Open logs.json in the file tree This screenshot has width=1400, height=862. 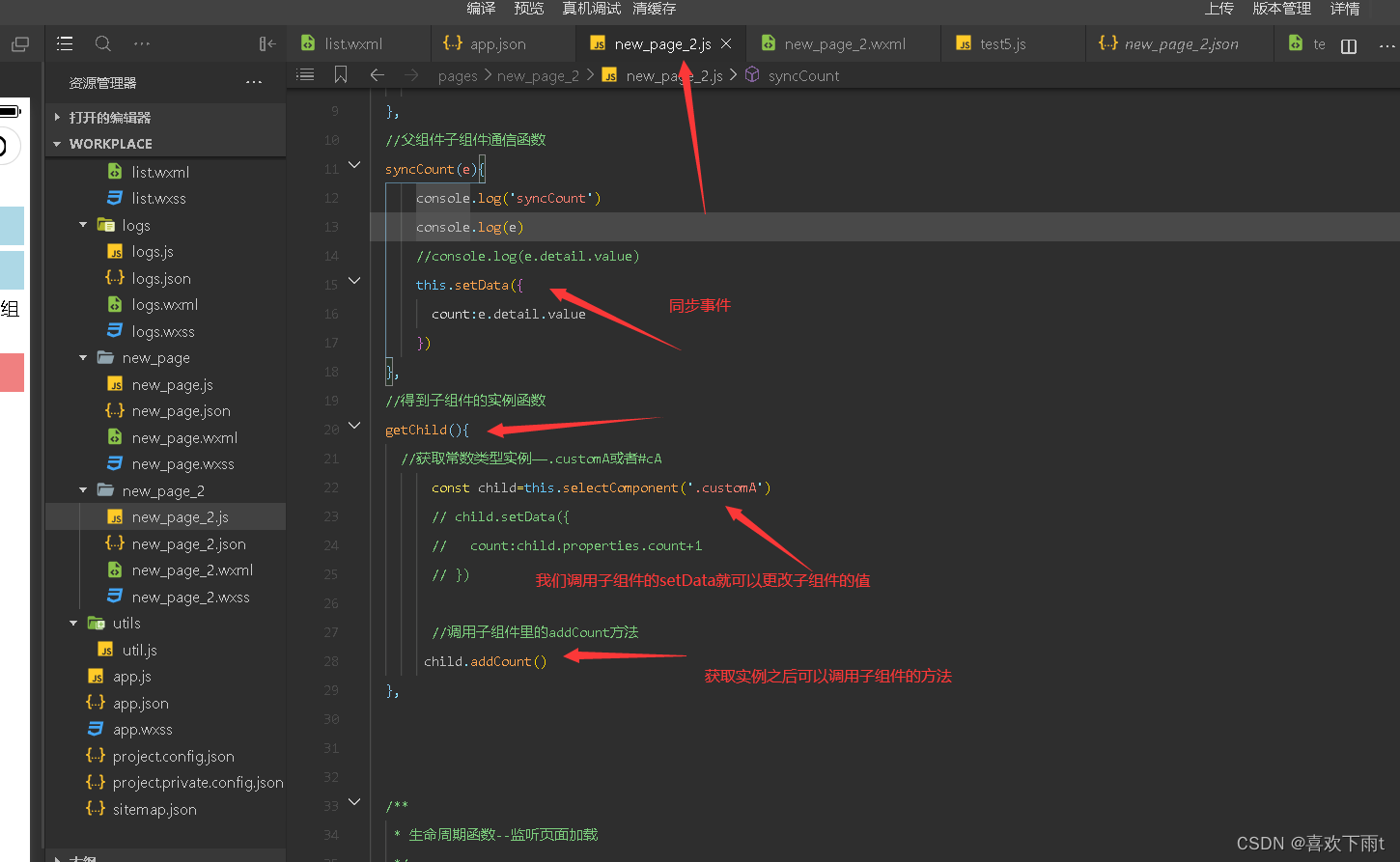point(161,279)
